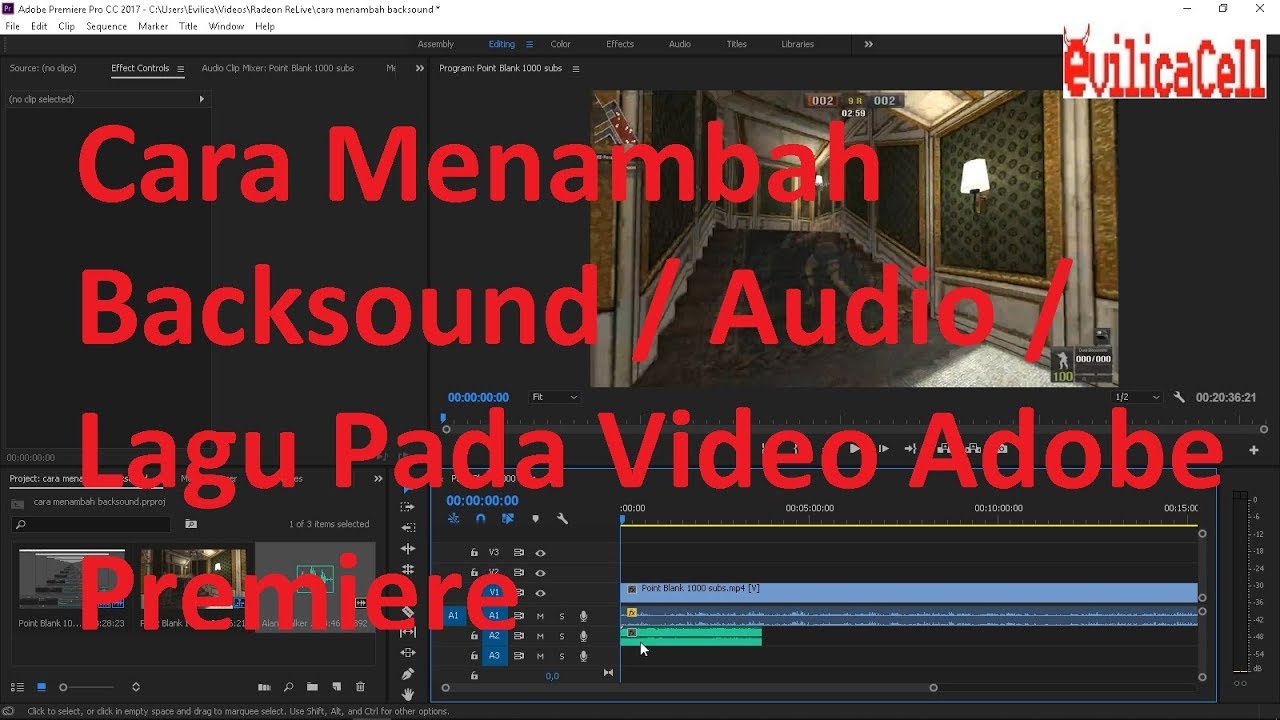1280x720 pixels.
Task: Select the Track Select Forward tool
Action: coord(407,507)
